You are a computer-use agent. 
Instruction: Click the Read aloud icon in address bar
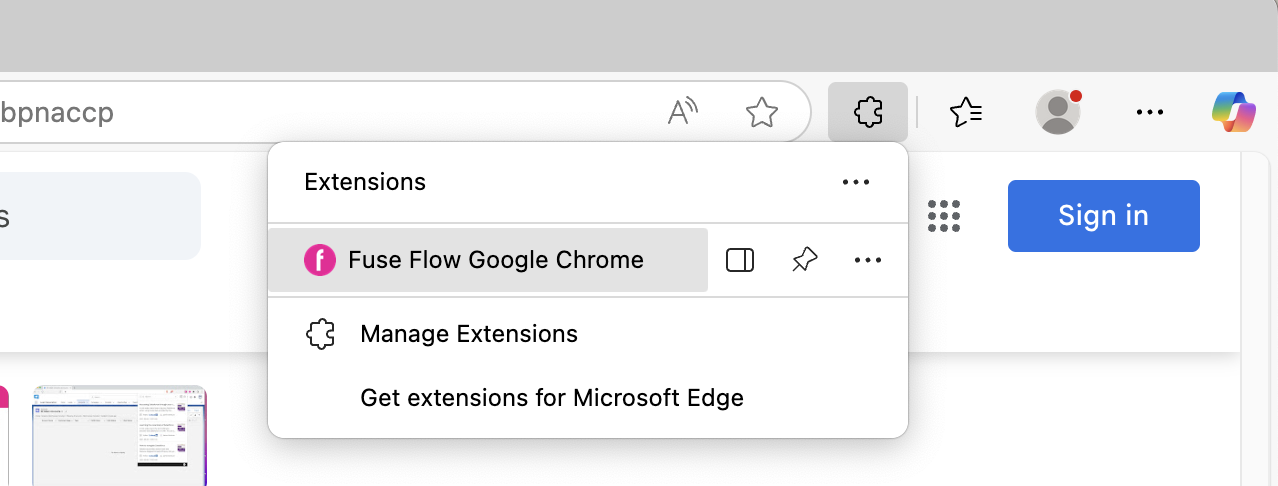(682, 112)
